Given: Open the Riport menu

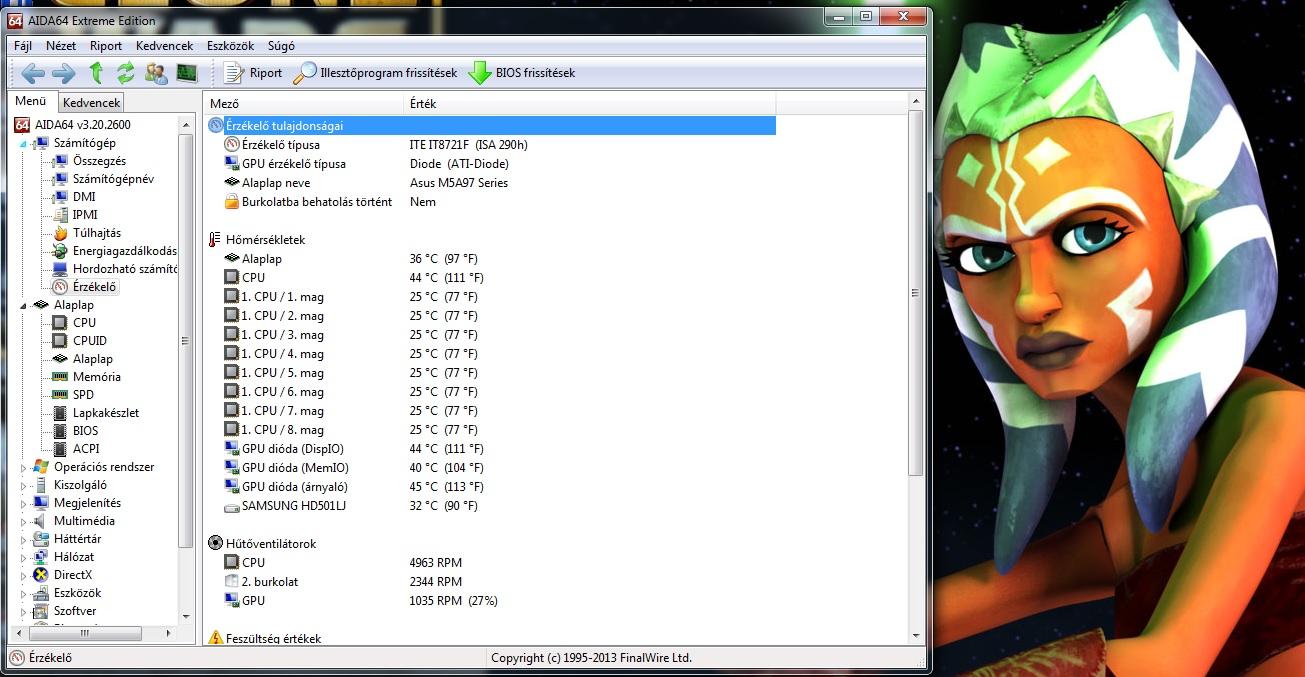Looking at the screenshot, I should 106,46.
